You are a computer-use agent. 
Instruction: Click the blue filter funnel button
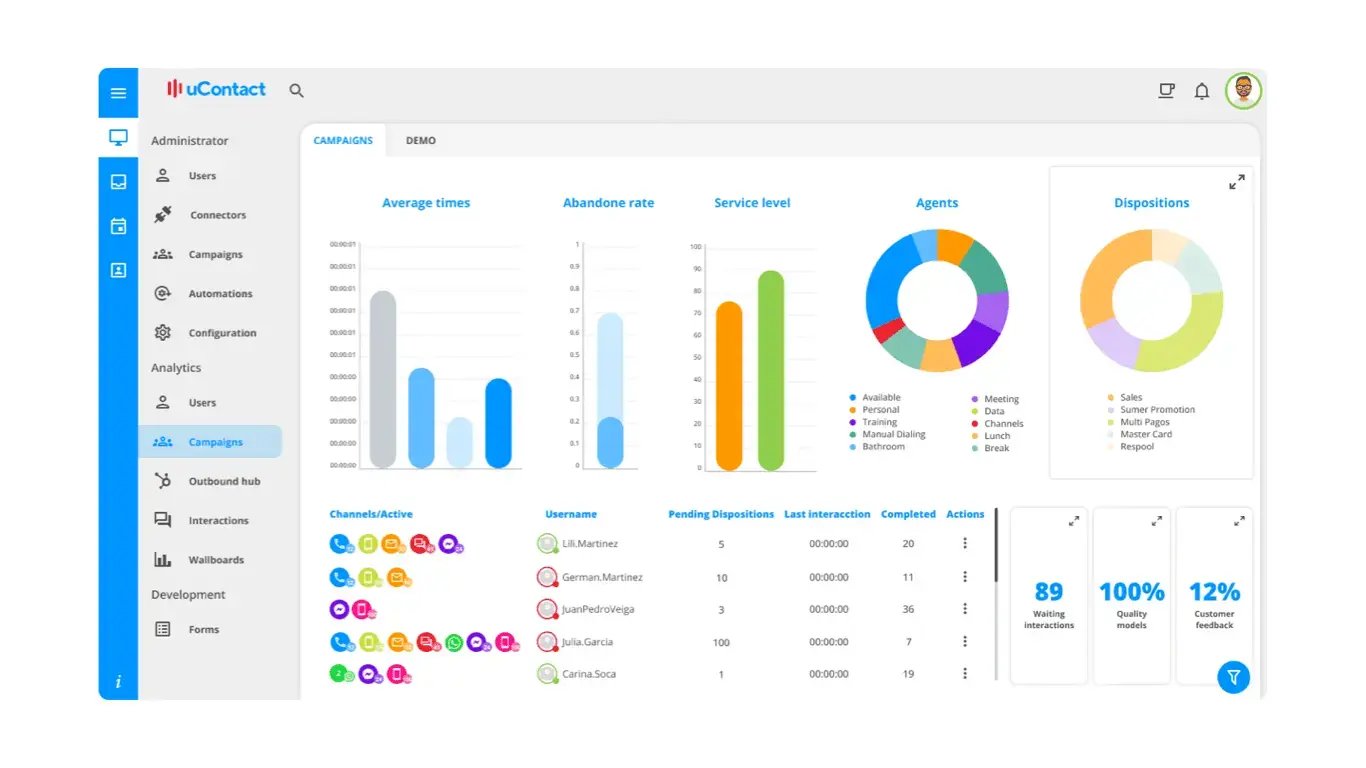1233,677
